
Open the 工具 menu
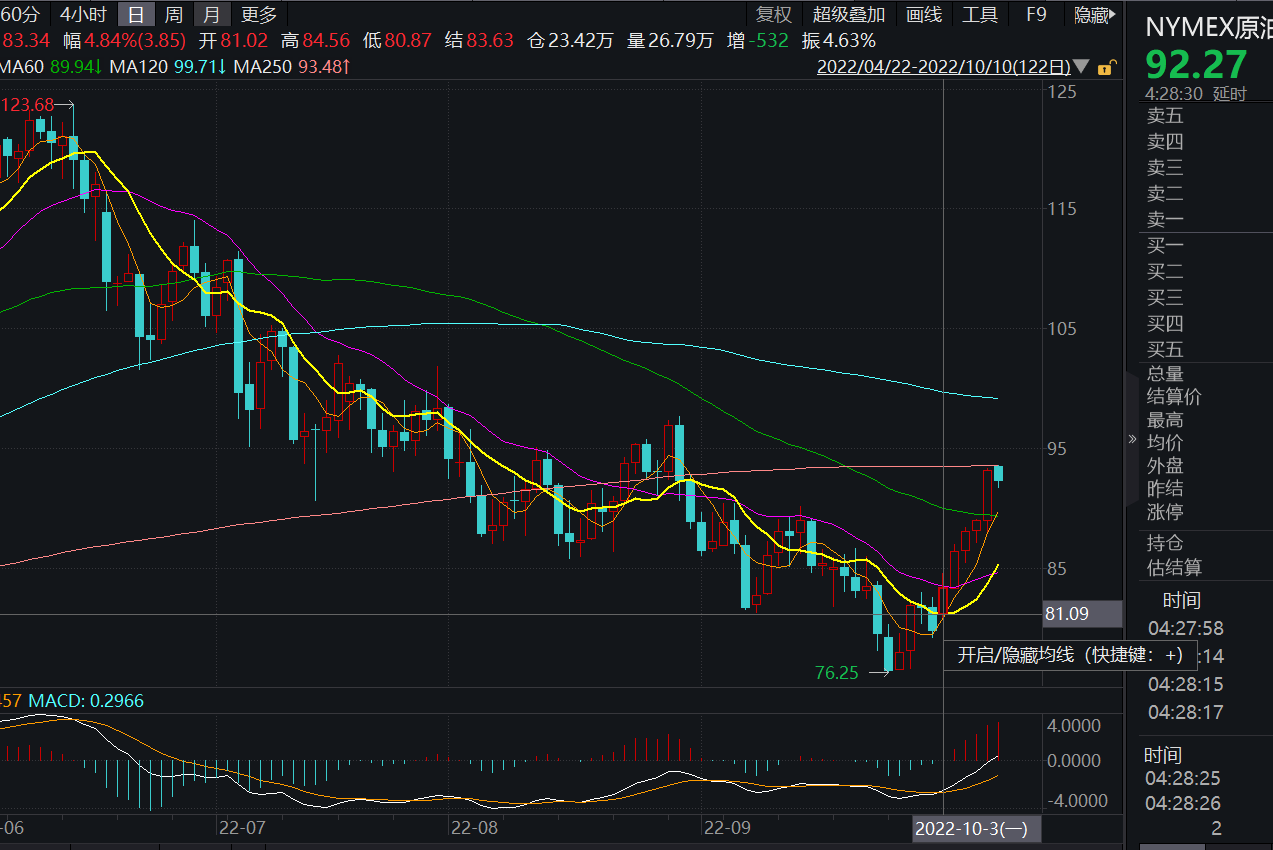pos(980,14)
